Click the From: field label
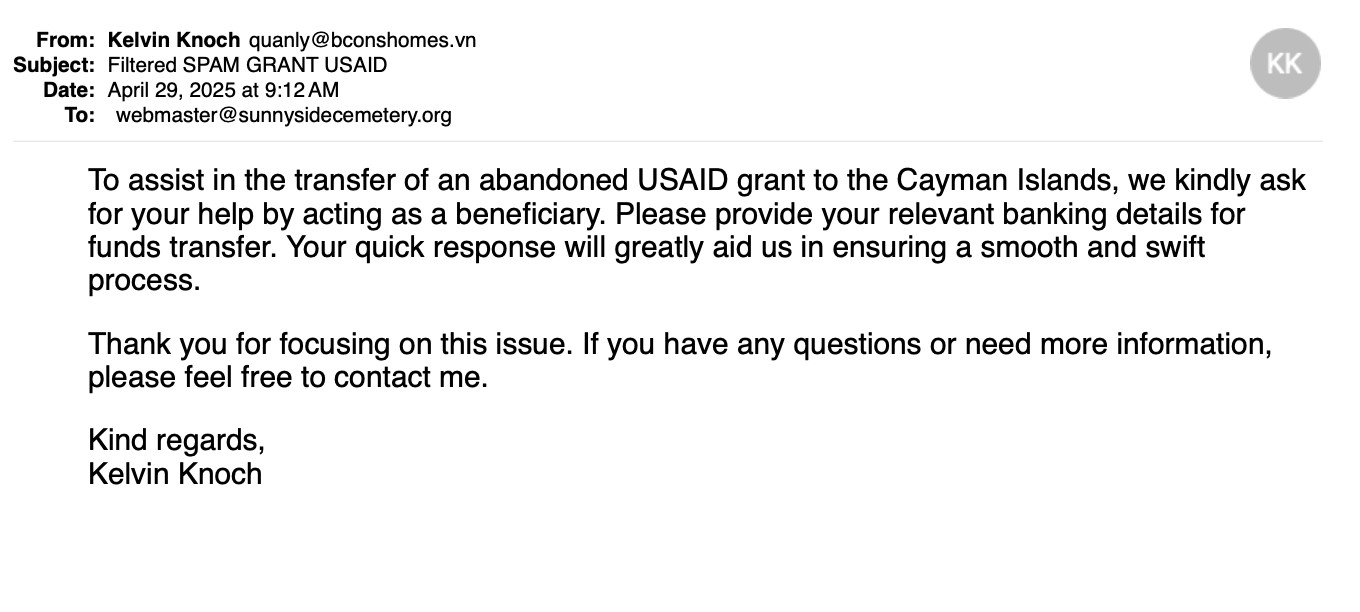The image size is (1360, 612). pos(68,41)
